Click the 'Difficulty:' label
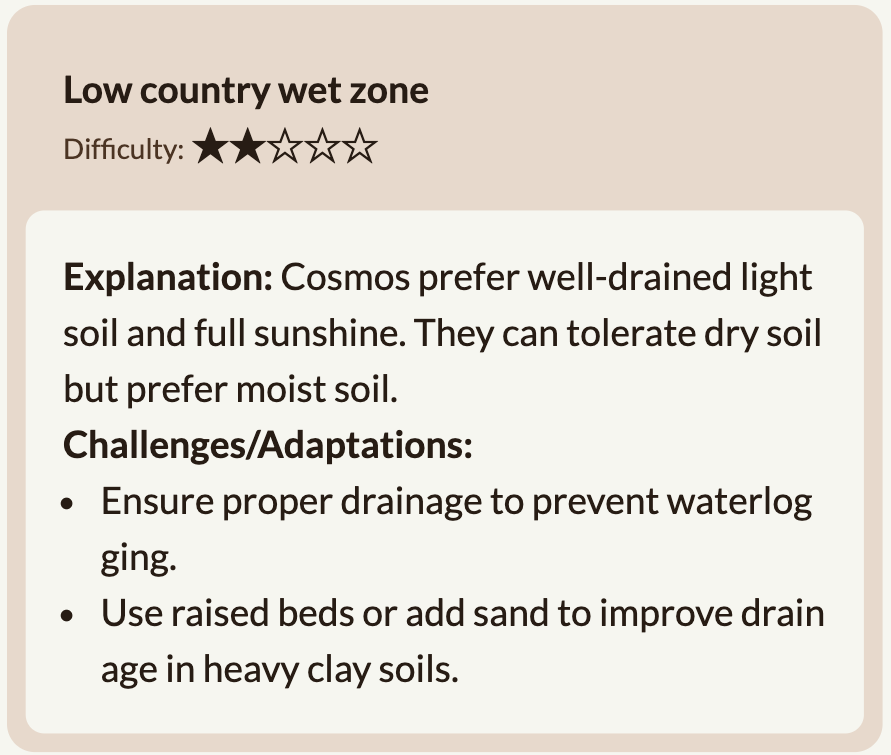Screen dimensions: 891x755 click(124, 150)
